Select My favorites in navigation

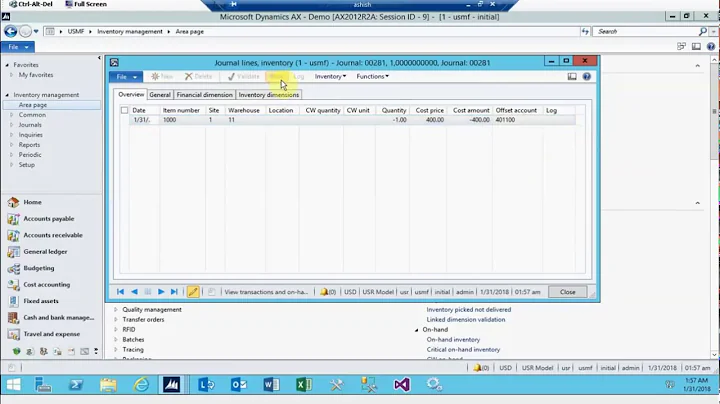coord(36,75)
